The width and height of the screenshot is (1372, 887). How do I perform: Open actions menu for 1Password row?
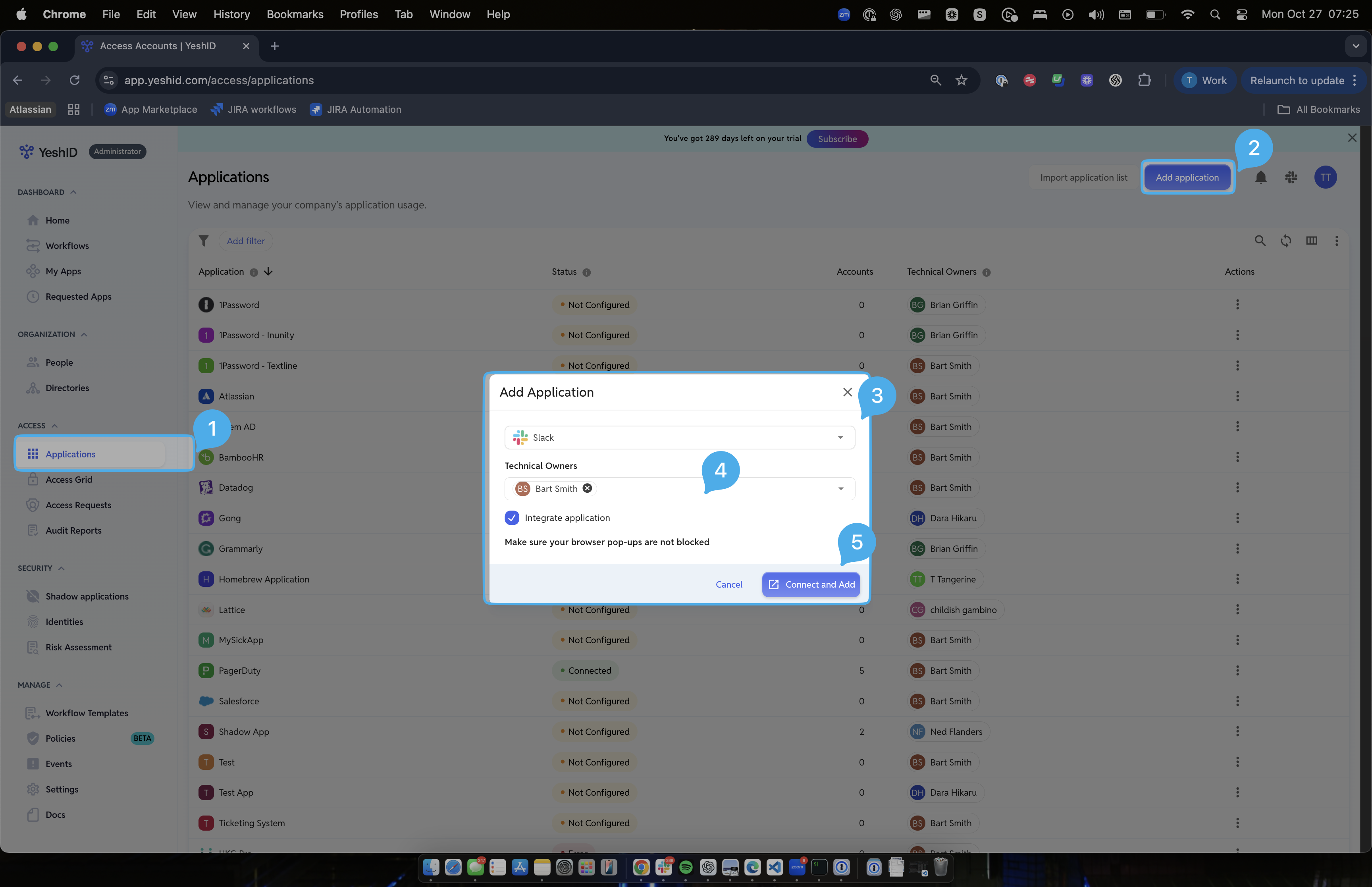pyautogui.click(x=1237, y=305)
